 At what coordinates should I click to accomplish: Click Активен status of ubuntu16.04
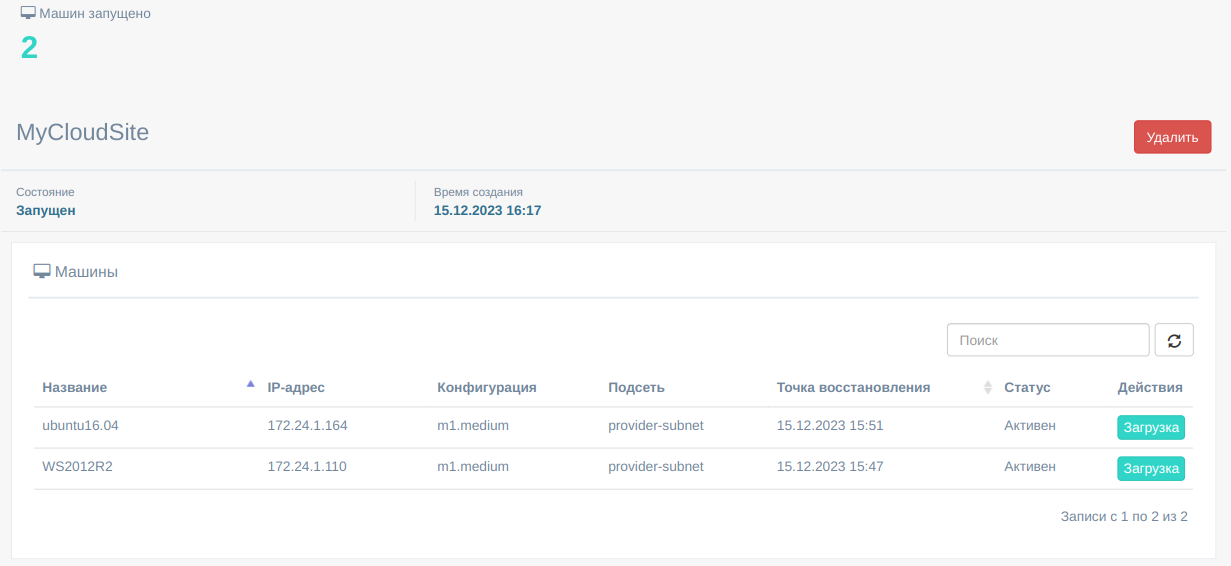coord(1030,425)
